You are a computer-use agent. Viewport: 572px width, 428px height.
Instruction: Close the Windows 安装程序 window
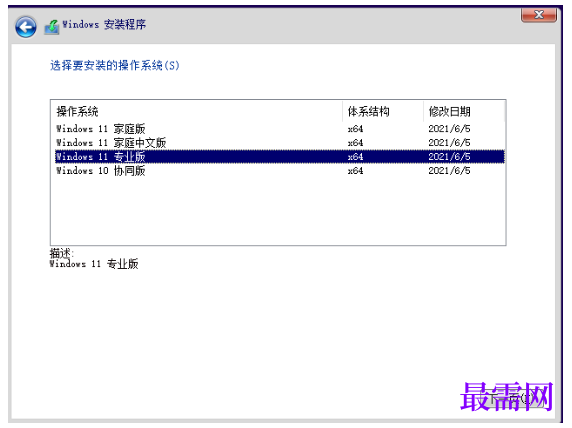(539, 15)
